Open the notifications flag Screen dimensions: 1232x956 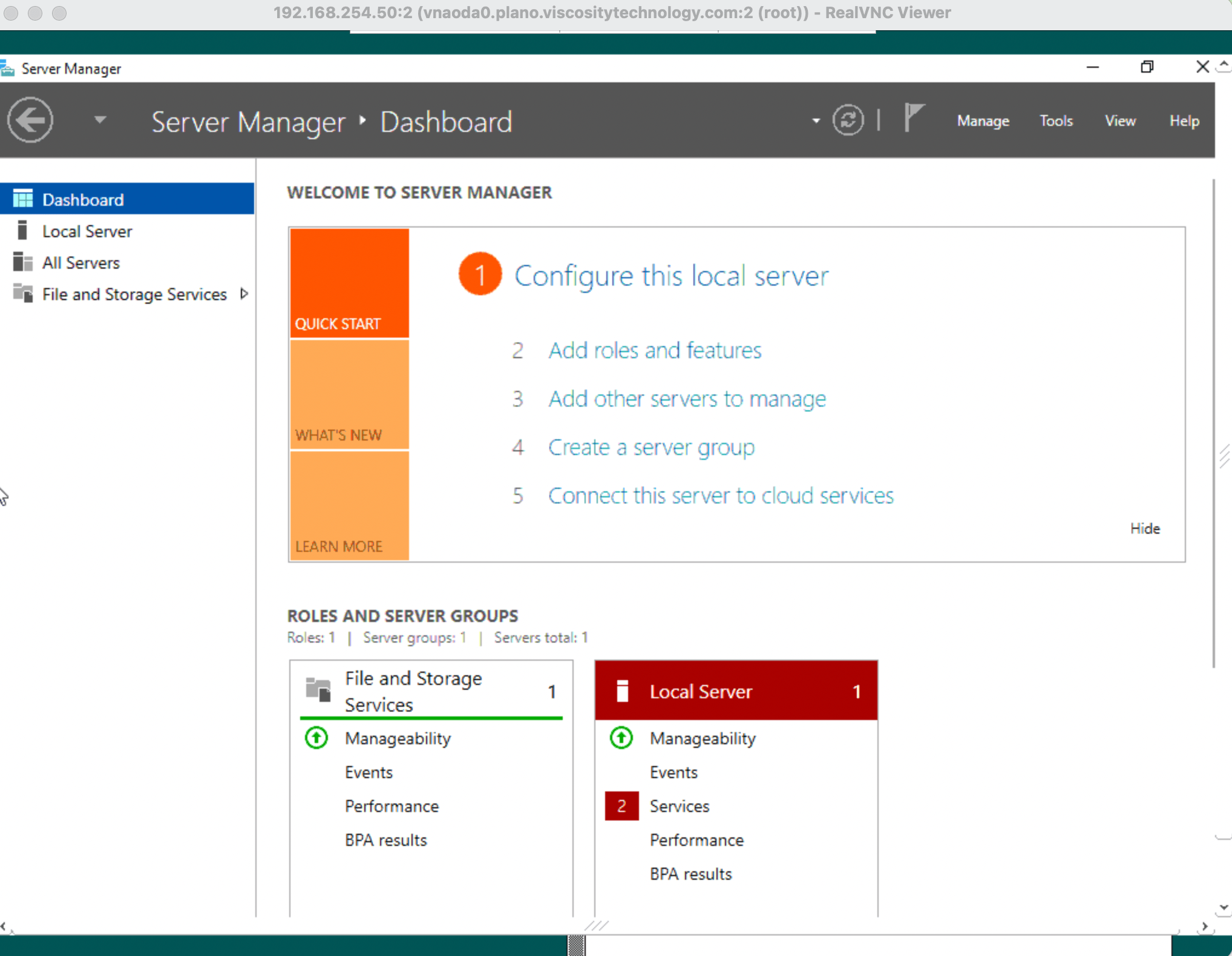(914, 117)
